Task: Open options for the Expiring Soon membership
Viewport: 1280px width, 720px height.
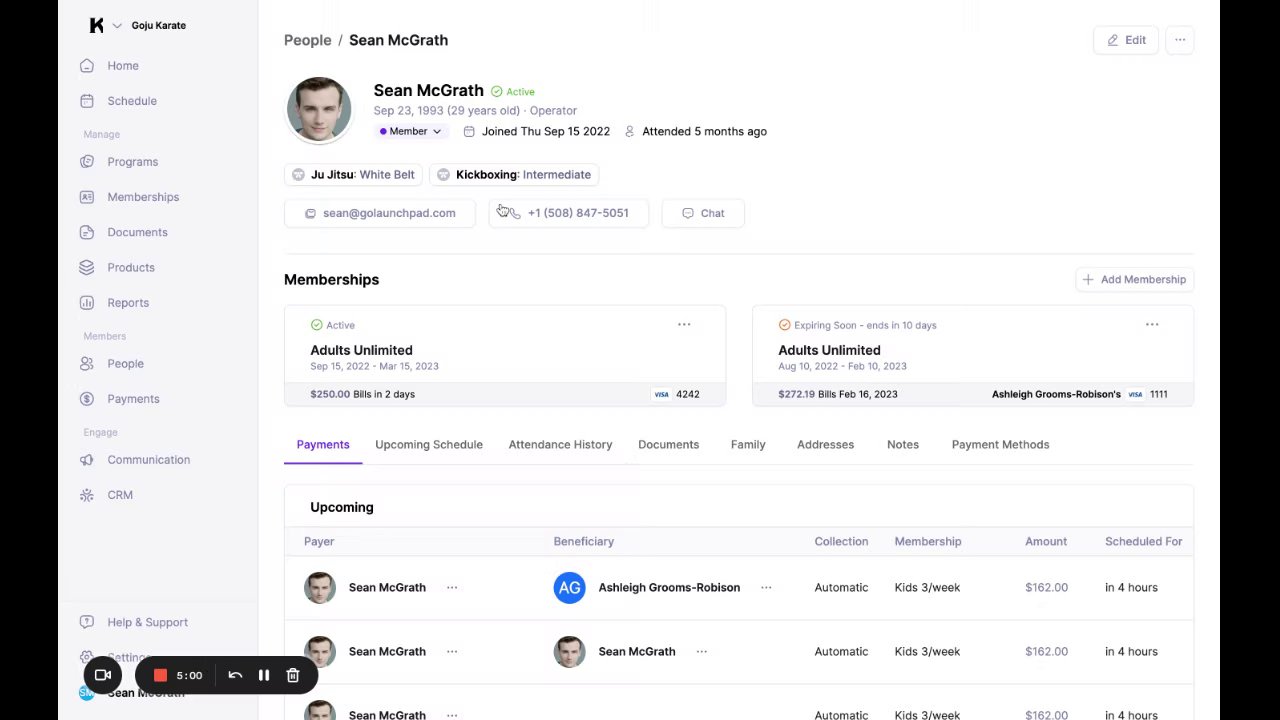Action: click(x=1152, y=325)
